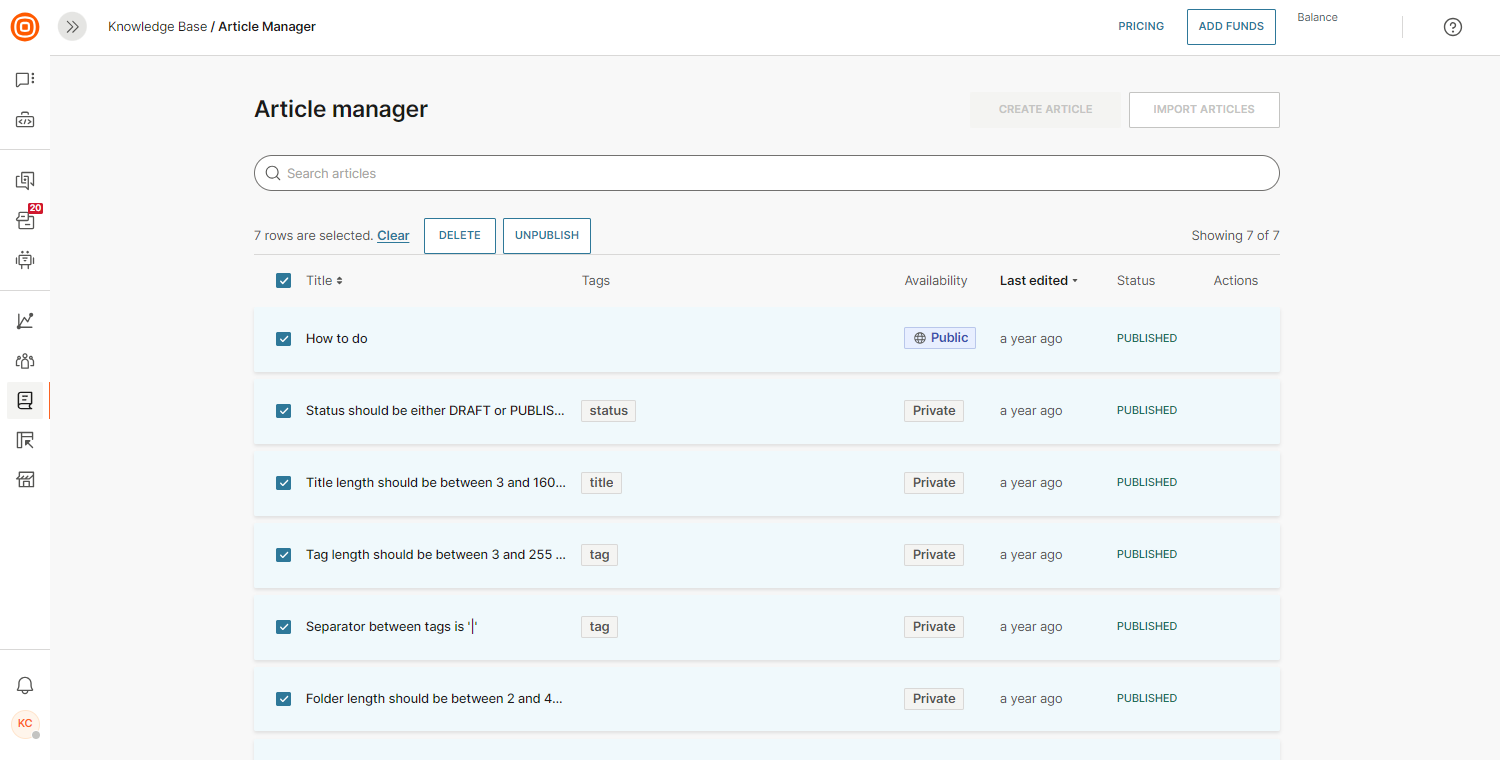The image size is (1500, 760).
Task: Go to Knowledge Base breadcrumb
Action: [157, 27]
